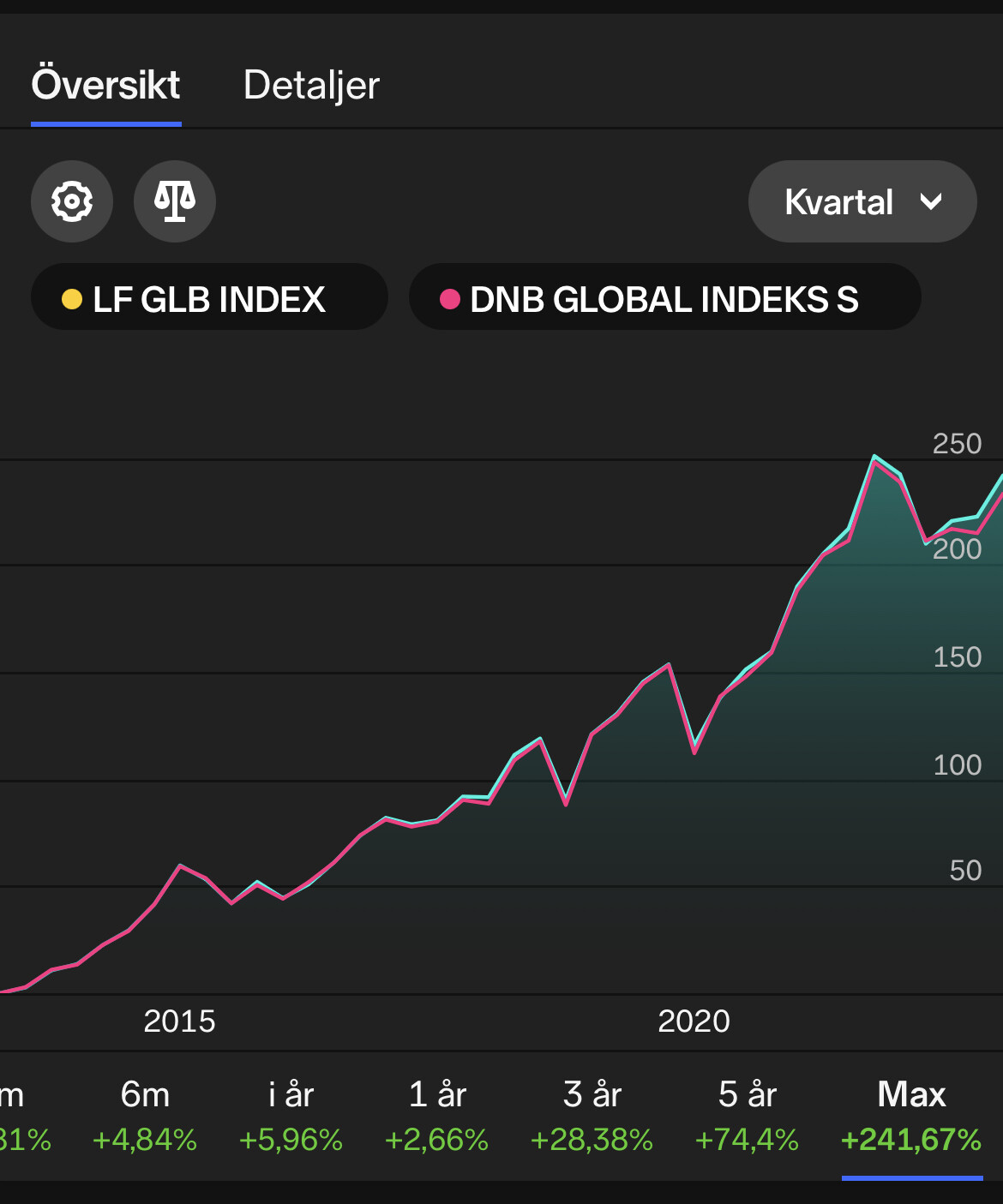Toggle the DNB GLOBAL INDEKS S series chip
The height and width of the screenshot is (1204, 1003).
pos(665,297)
